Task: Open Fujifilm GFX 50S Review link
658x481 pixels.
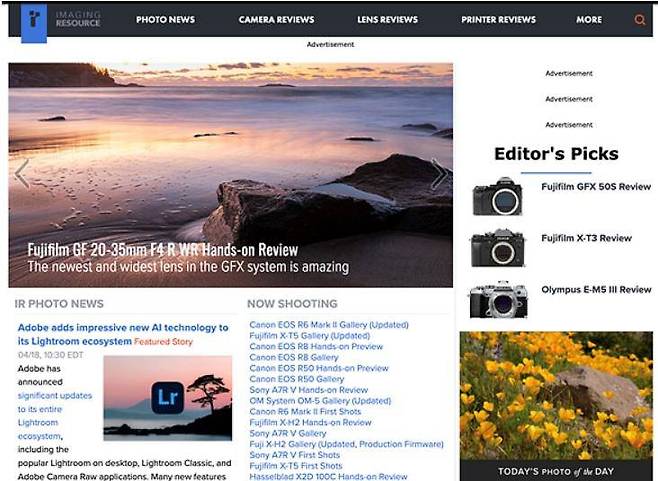Action: tap(596, 187)
